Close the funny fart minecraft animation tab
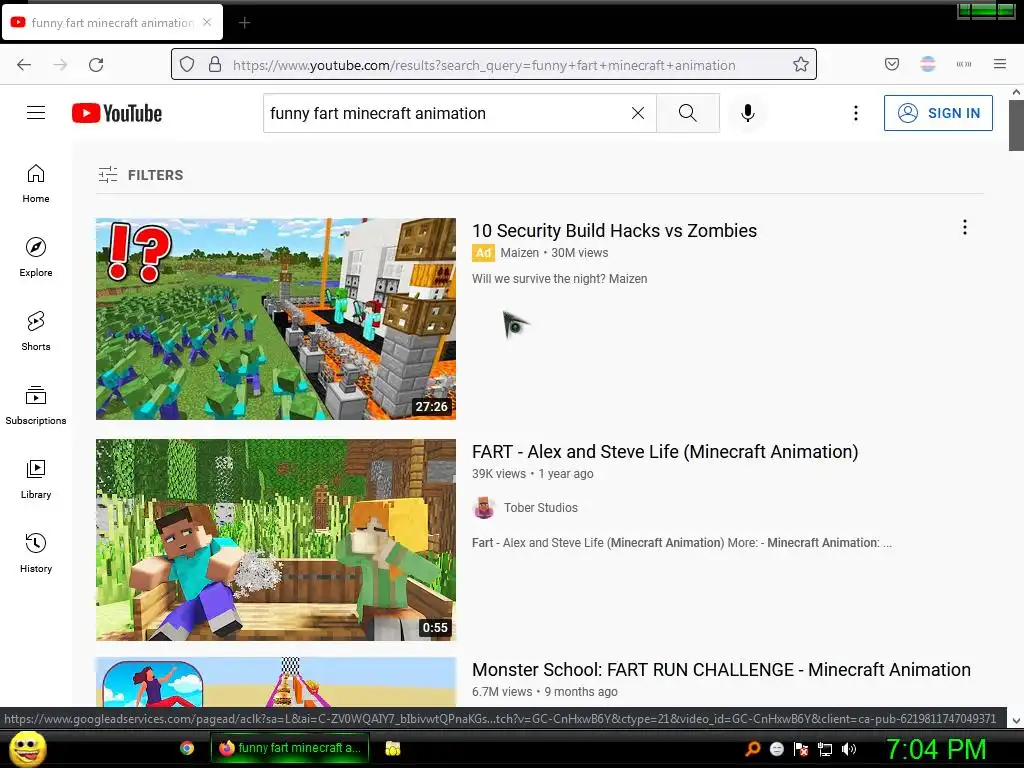The height and width of the screenshot is (768, 1024). [x=207, y=22]
